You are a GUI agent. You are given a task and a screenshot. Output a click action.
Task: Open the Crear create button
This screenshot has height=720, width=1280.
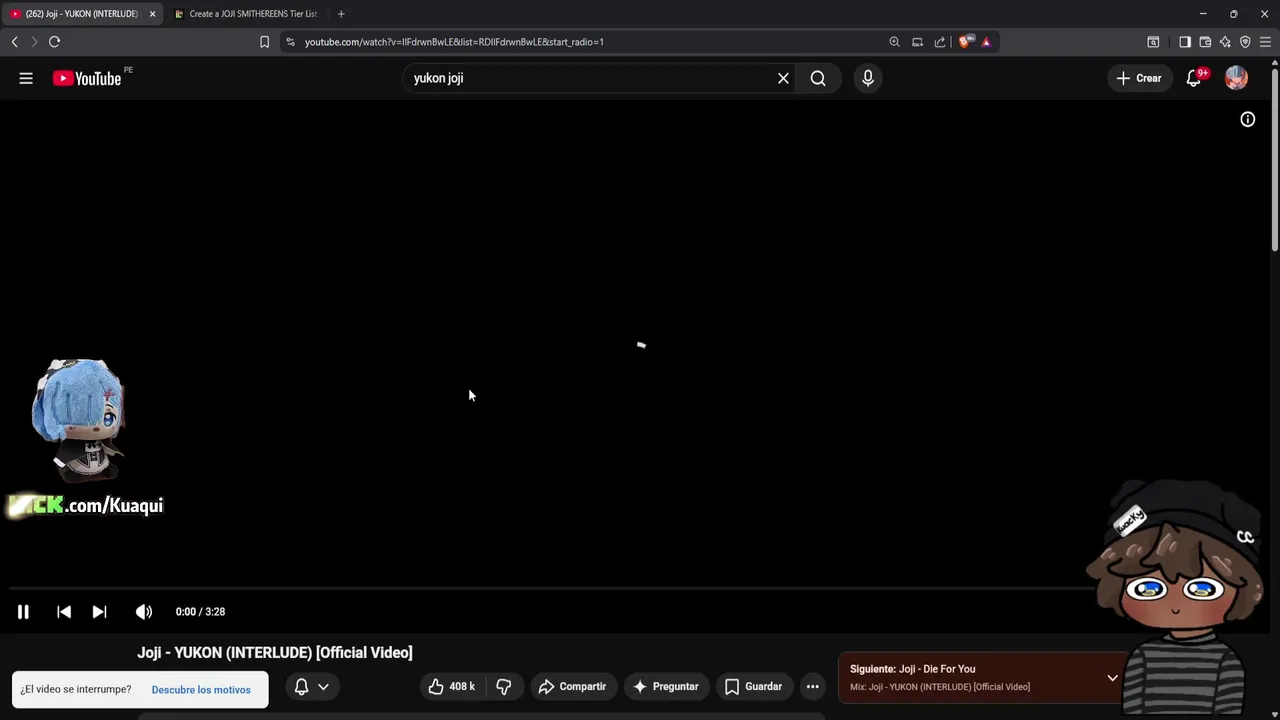pos(1139,78)
